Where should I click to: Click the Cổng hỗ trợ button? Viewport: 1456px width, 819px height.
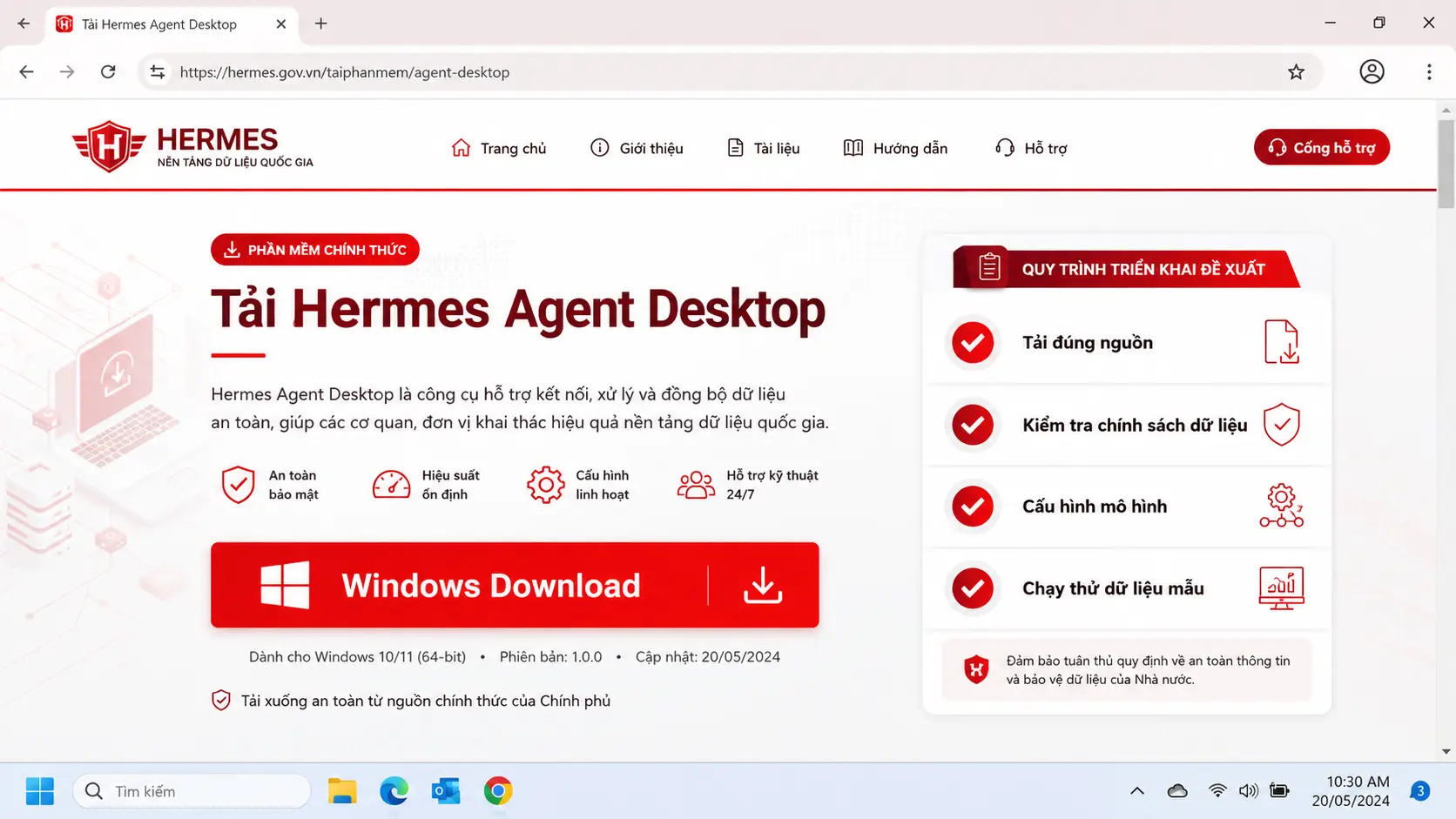pos(1322,147)
